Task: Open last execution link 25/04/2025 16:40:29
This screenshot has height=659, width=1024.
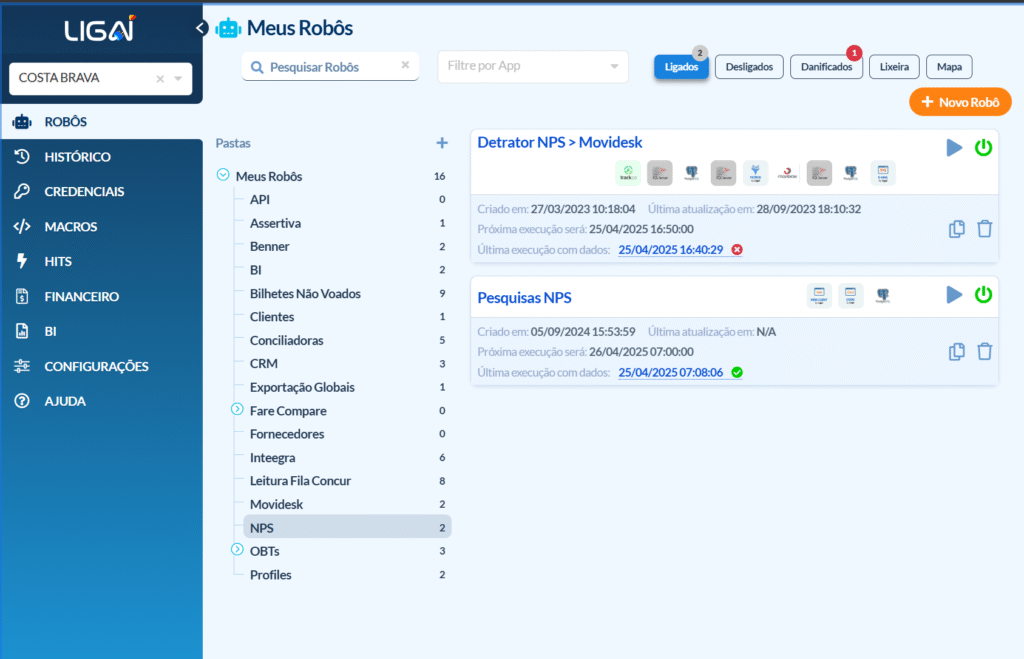Action: (670, 250)
